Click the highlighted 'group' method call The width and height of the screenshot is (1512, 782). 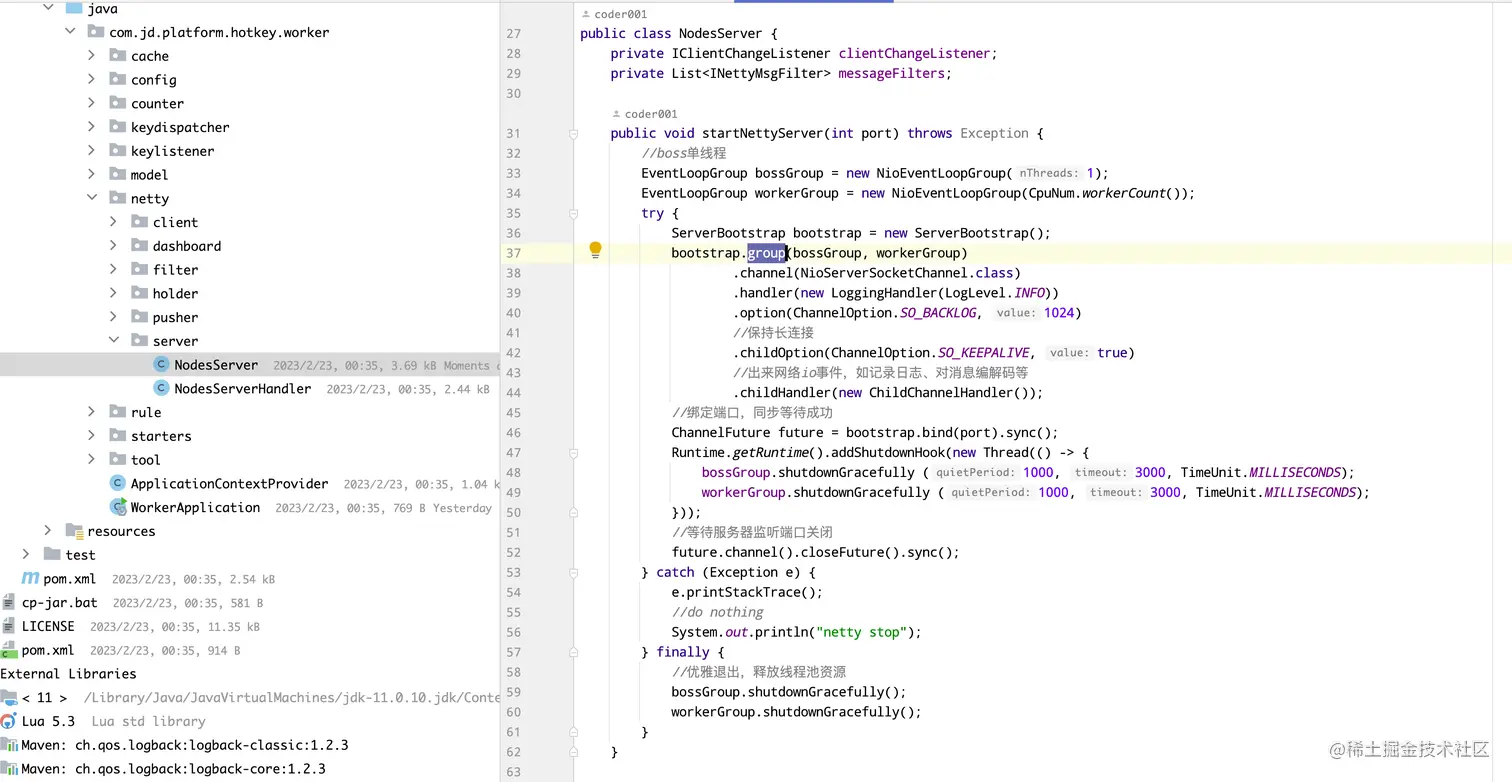[766, 253]
